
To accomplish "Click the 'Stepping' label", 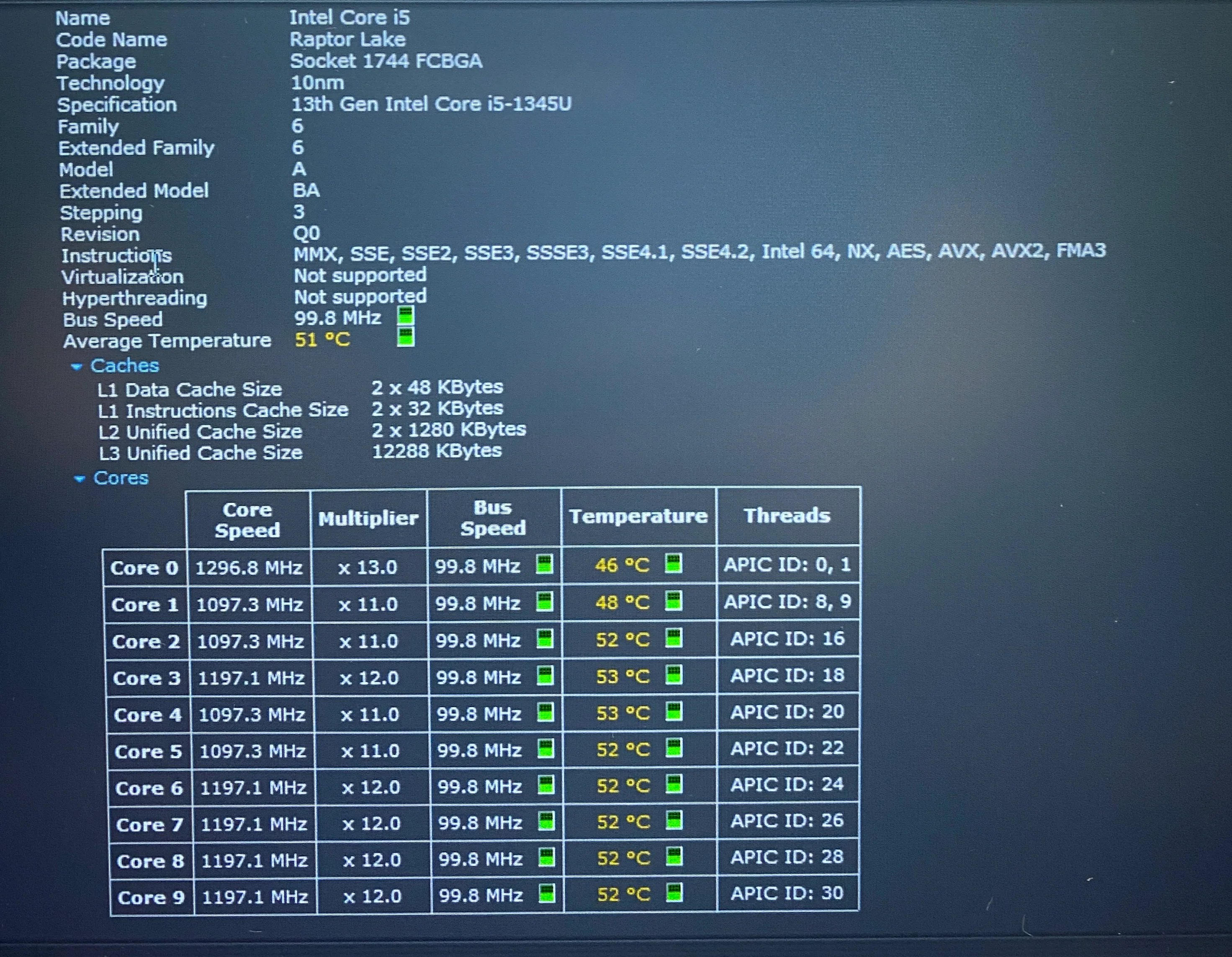I will [102, 213].
